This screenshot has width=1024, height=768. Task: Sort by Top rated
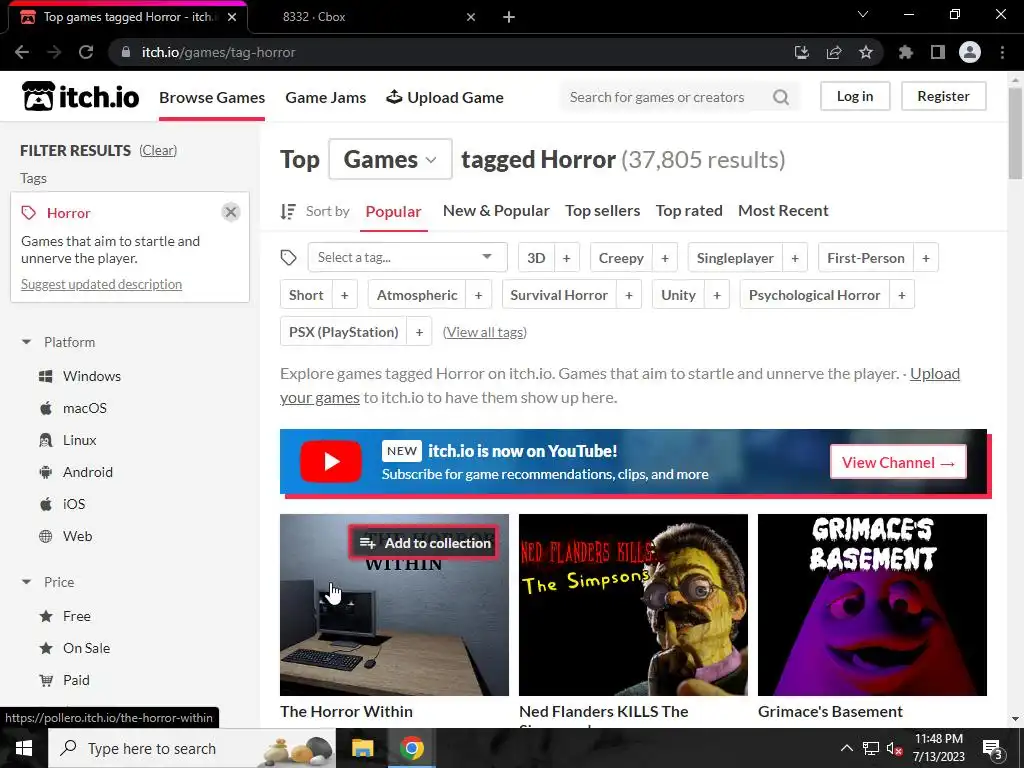coord(688,210)
